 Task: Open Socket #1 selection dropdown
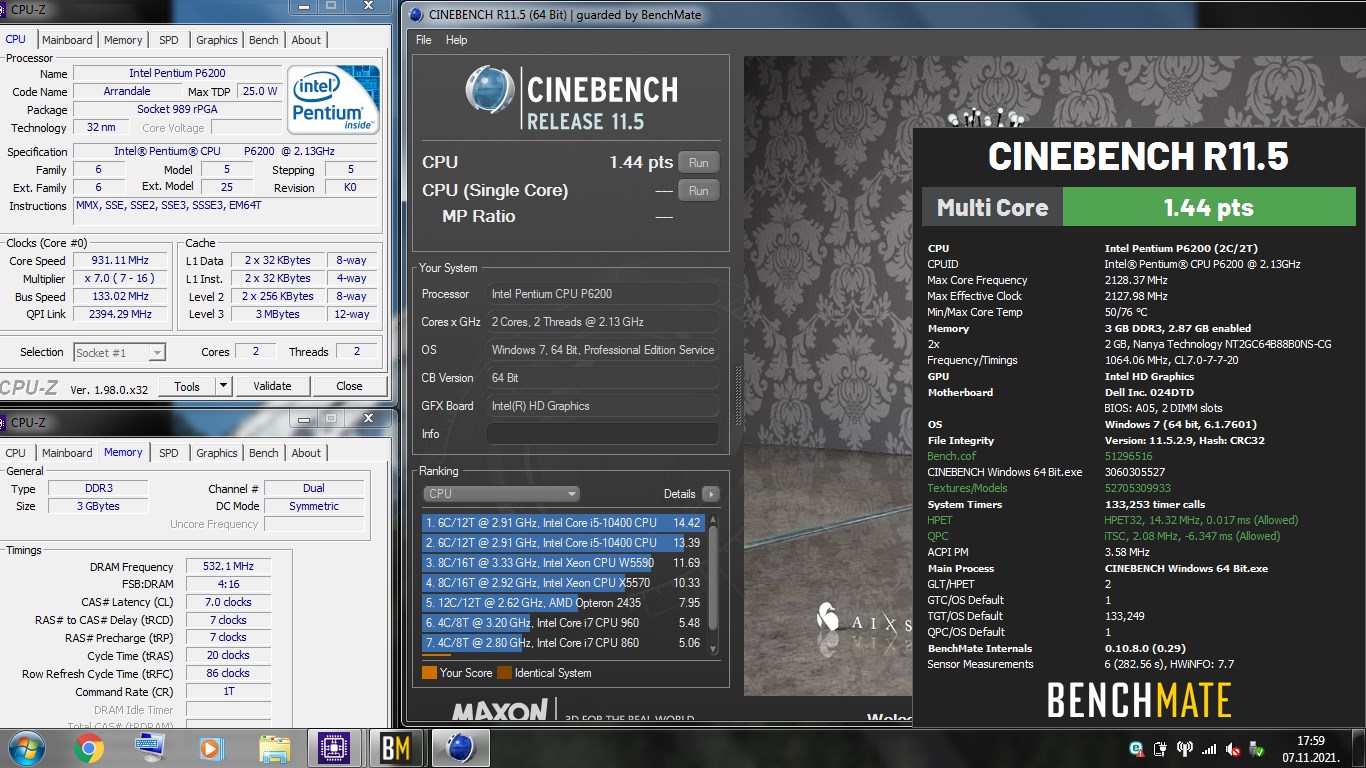119,352
